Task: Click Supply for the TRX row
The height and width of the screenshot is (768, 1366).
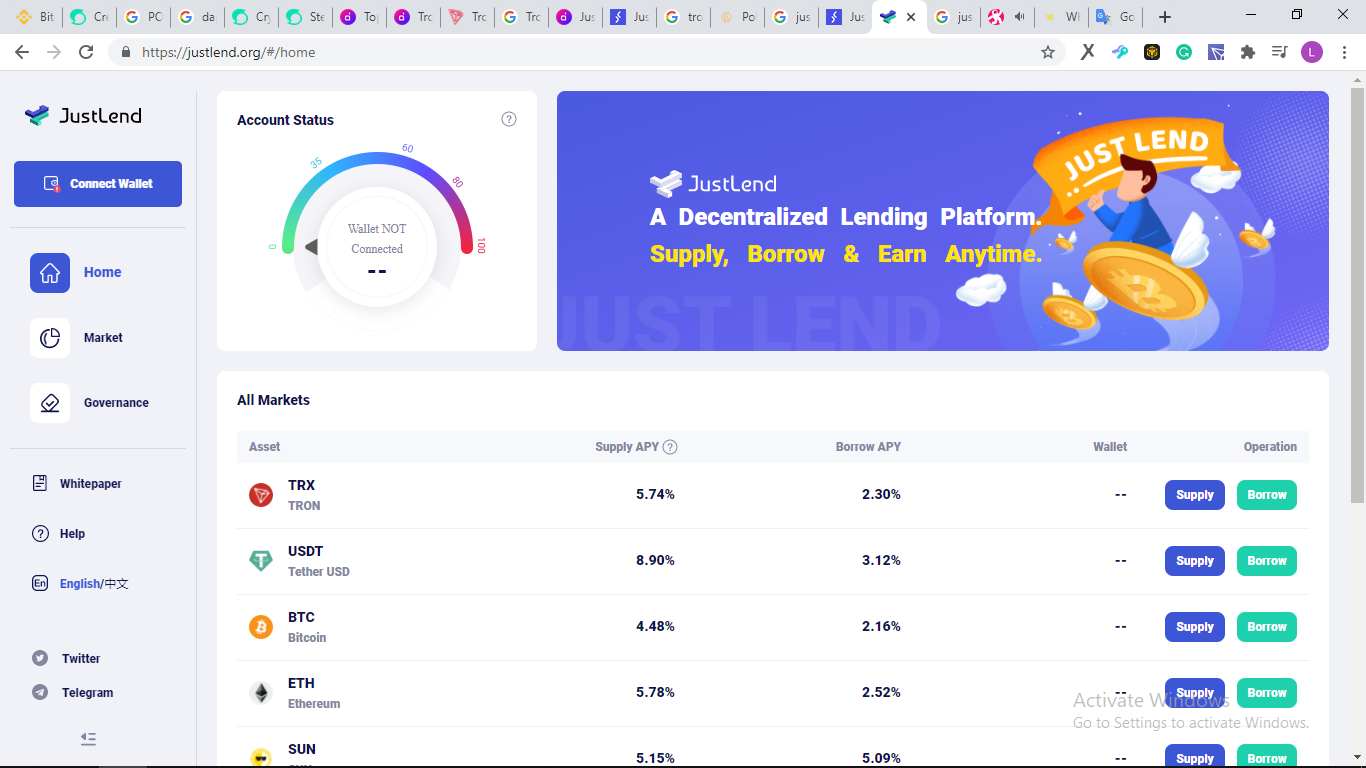Action: click(x=1195, y=495)
